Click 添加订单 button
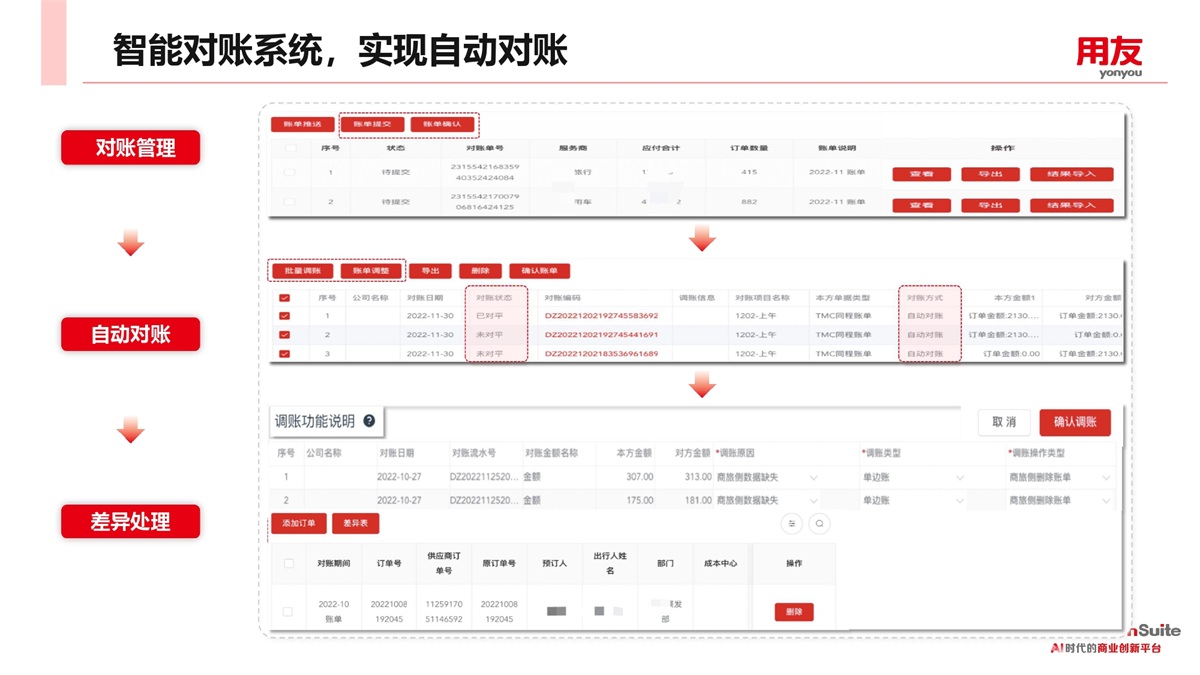This screenshot has width=1200, height=675. (298, 523)
